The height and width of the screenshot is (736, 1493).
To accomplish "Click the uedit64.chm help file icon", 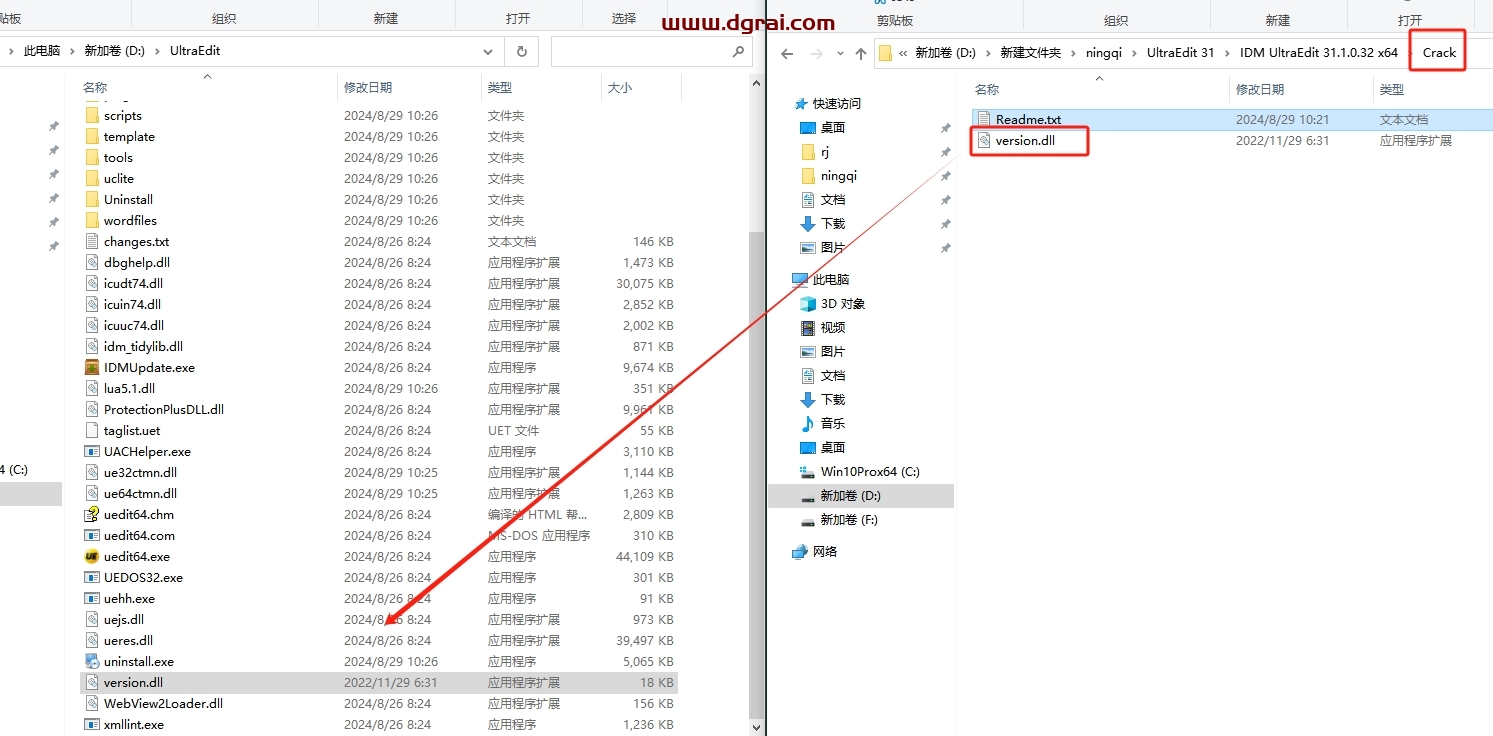I will point(92,515).
